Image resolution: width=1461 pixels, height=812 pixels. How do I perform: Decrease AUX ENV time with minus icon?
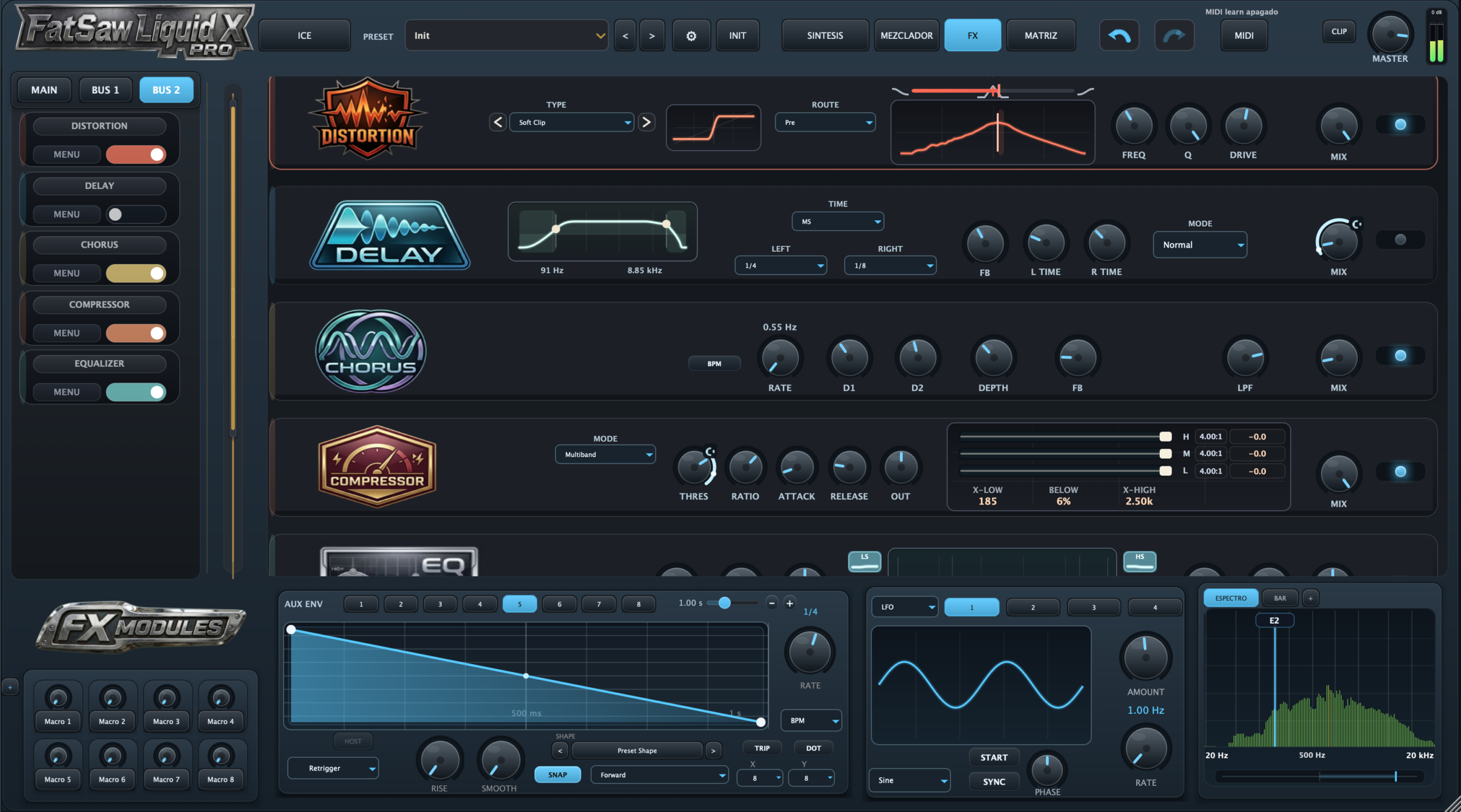[x=772, y=603]
